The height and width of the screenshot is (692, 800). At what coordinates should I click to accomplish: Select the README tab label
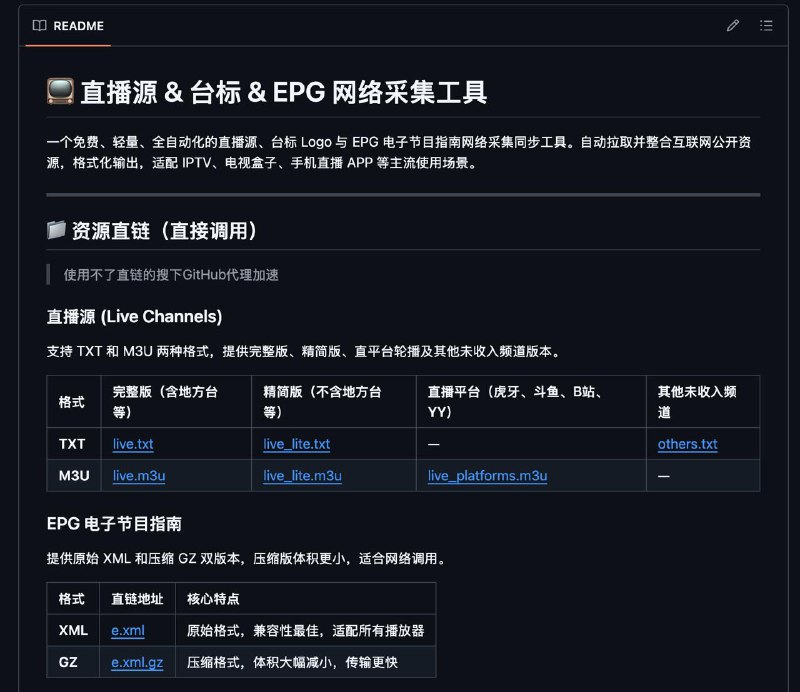pos(78,25)
